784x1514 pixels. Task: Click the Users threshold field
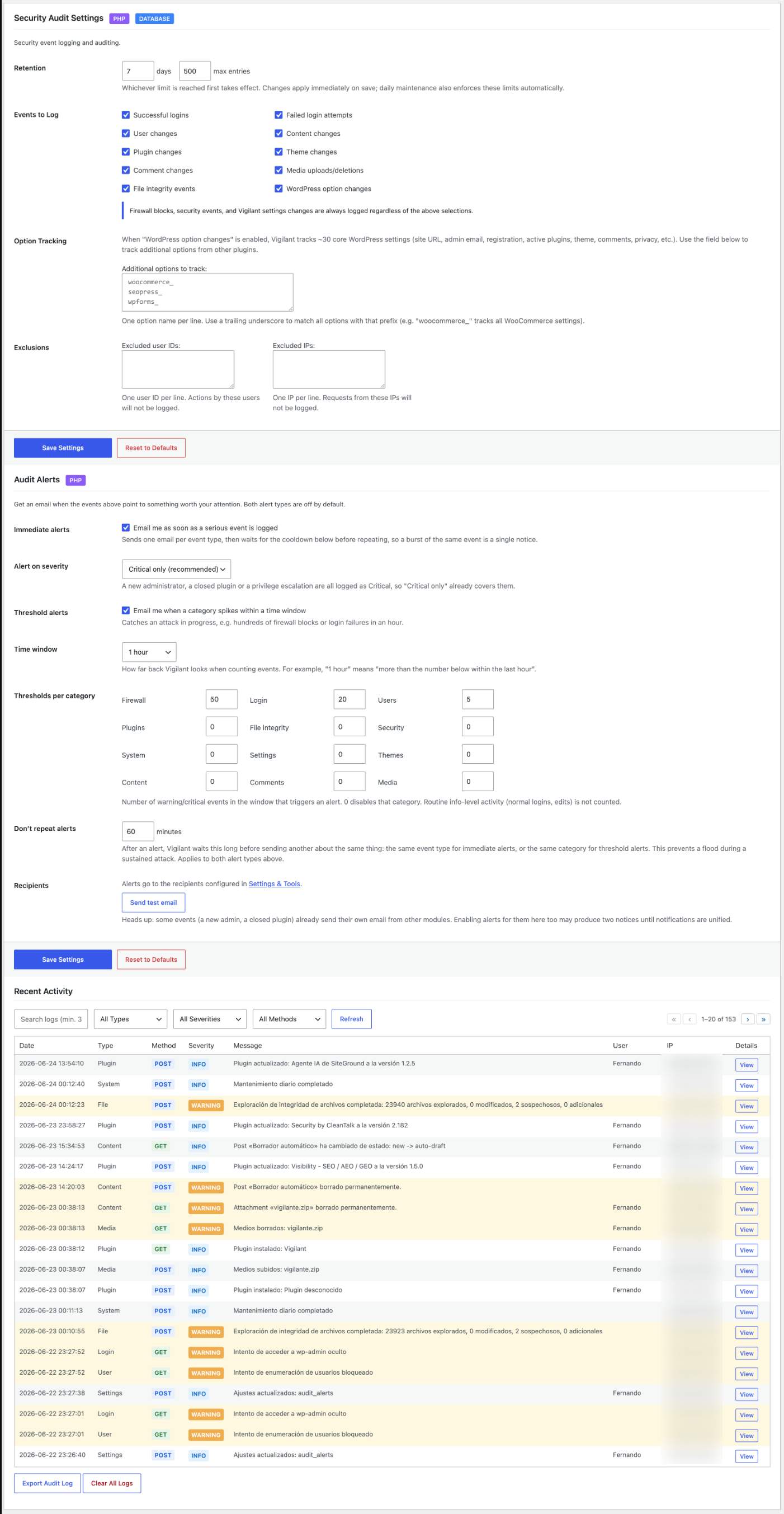tap(478, 699)
